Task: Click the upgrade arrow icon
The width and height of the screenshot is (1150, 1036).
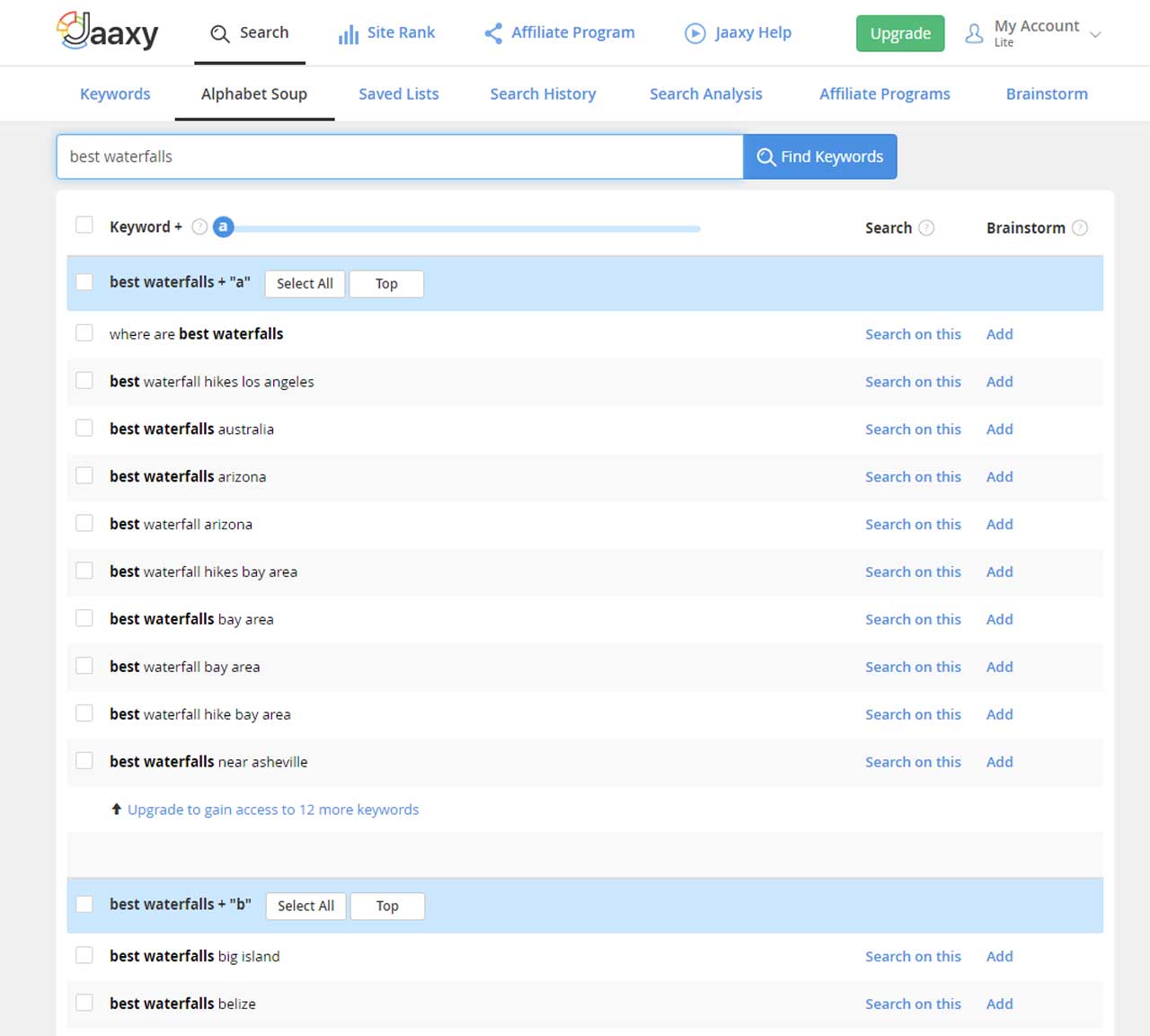Action: 116,810
